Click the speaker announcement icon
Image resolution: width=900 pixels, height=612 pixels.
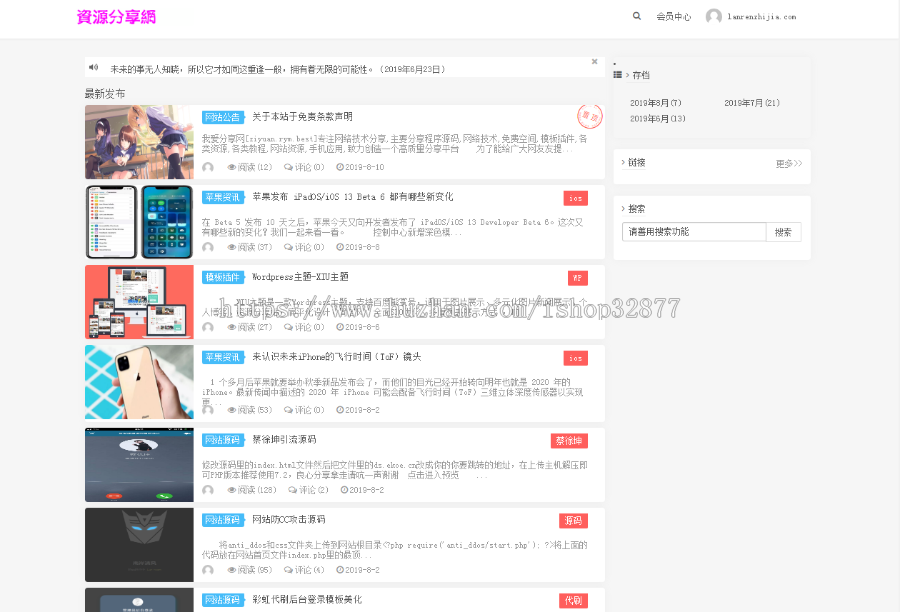pyautogui.click(x=93, y=68)
